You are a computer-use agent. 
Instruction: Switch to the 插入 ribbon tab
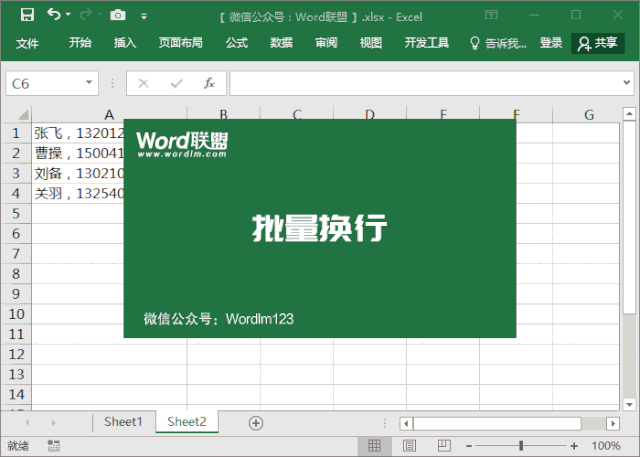125,42
